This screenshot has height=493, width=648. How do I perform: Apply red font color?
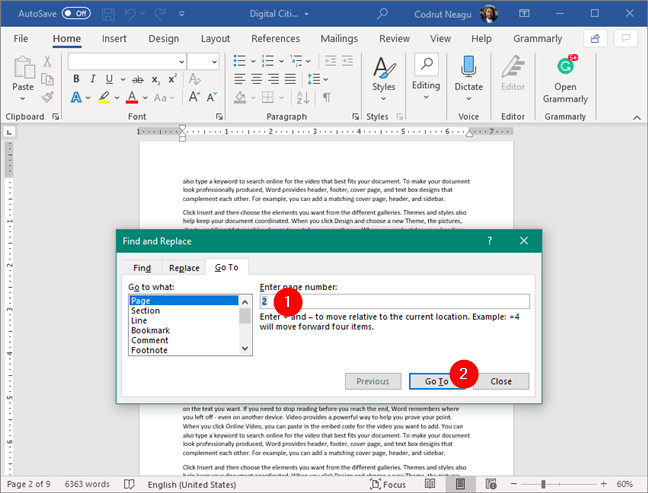(132, 98)
